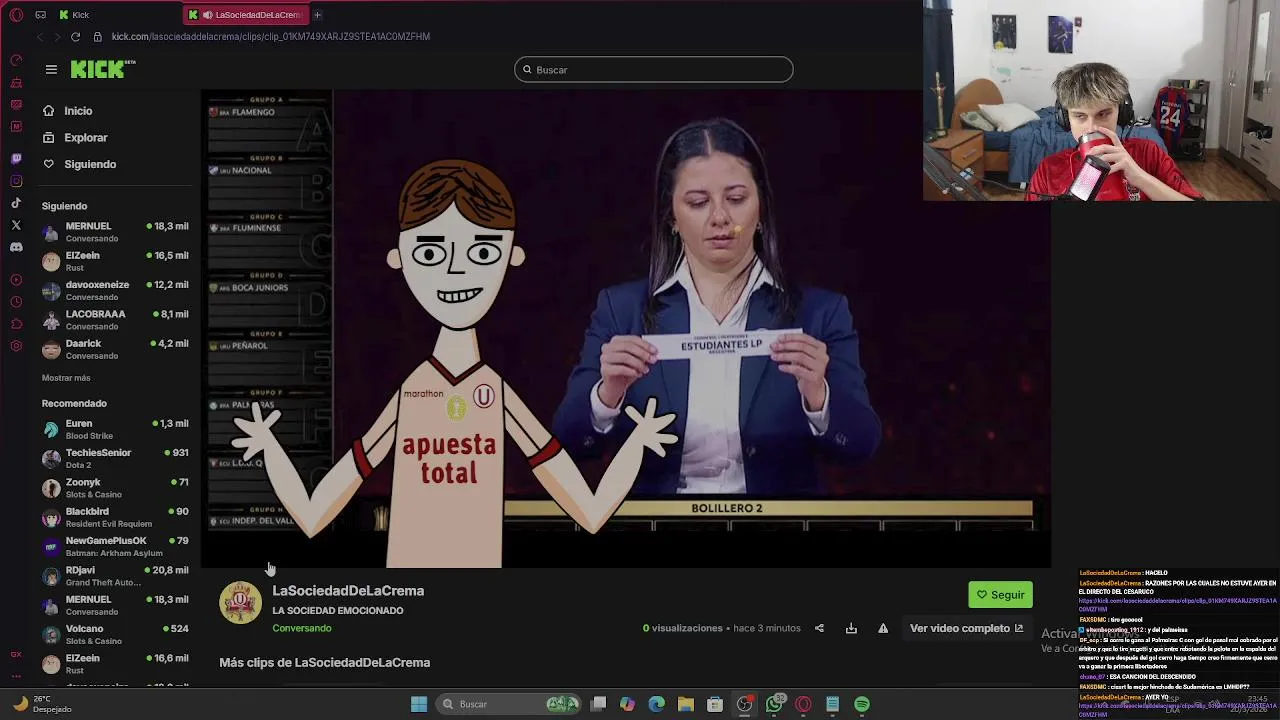Open a new browser tab

318,15
